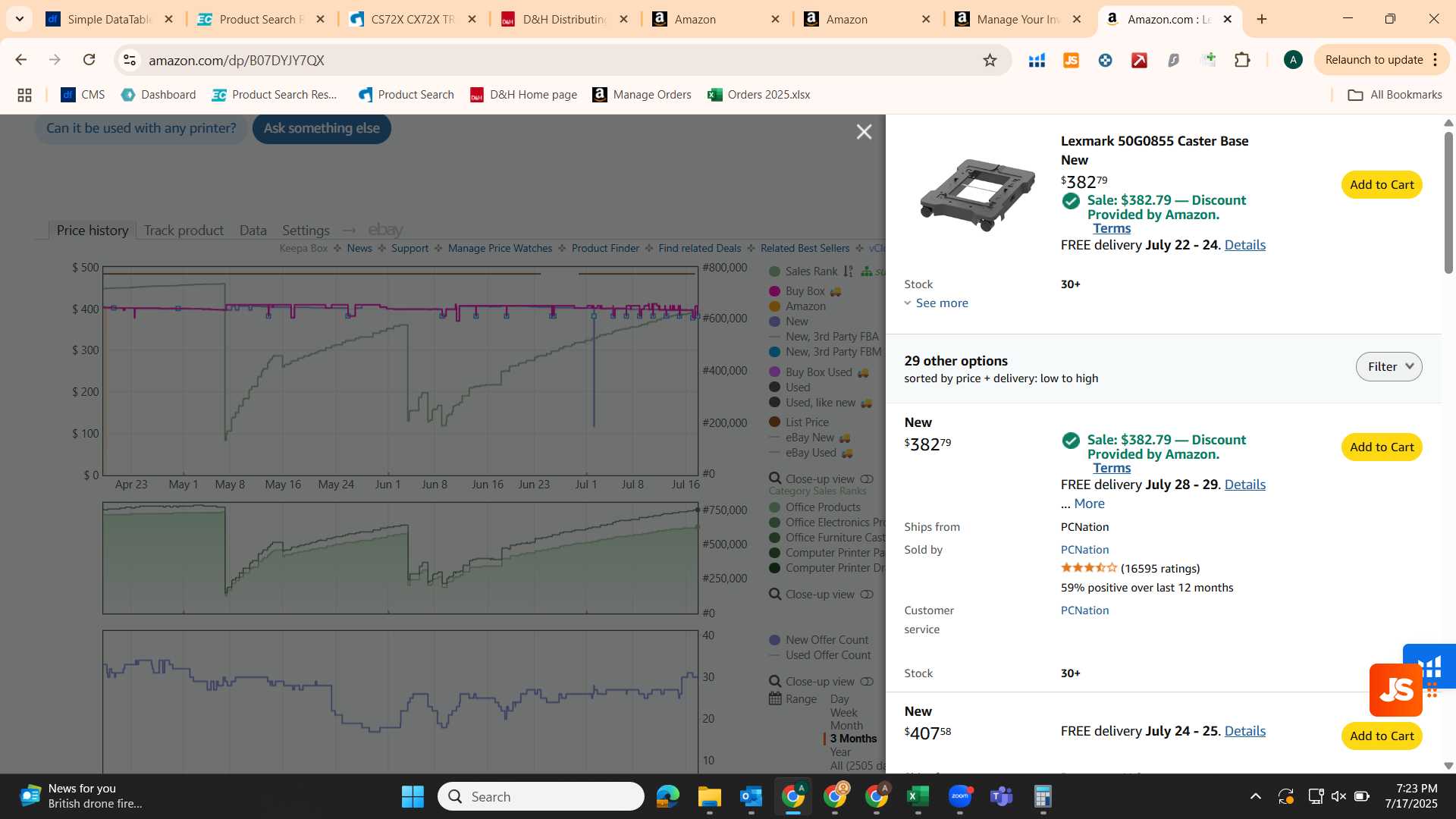
Task: Toggle Buy Box graph series
Action: pos(797,291)
